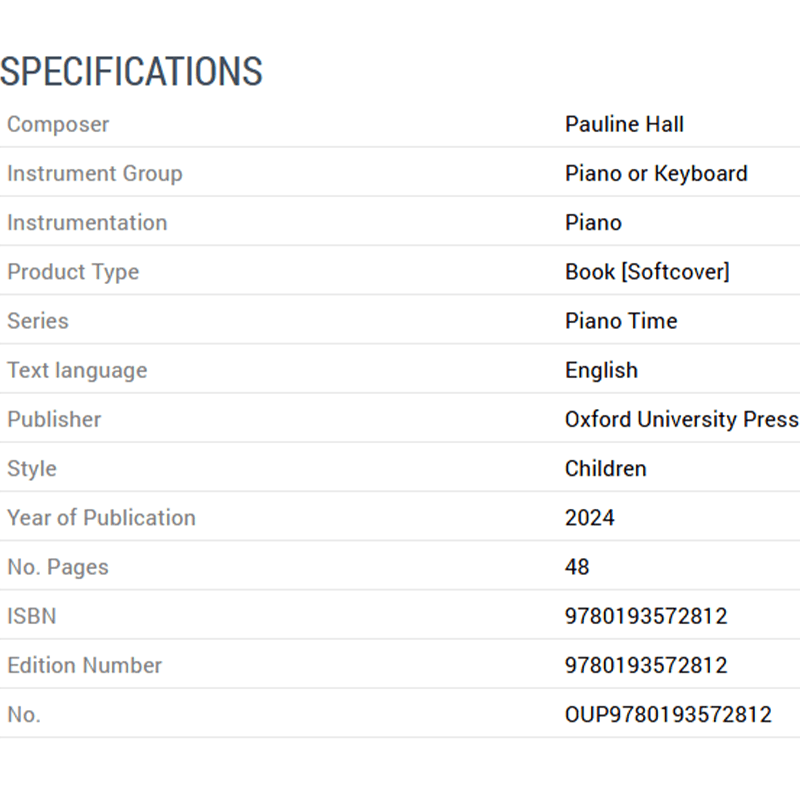Click the Series row label

(x=38, y=321)
